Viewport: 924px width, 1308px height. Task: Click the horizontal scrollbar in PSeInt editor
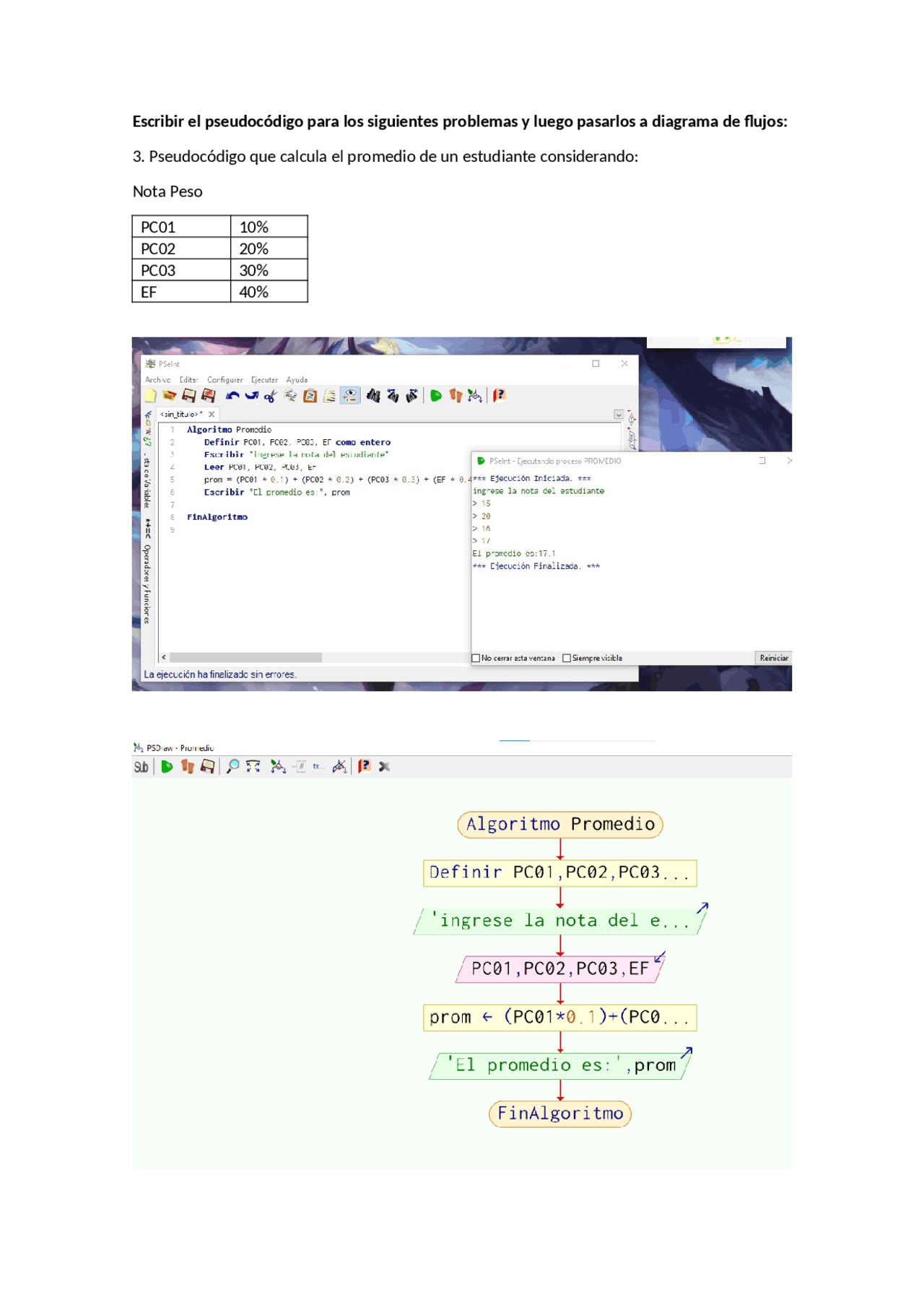click(245, 657)
